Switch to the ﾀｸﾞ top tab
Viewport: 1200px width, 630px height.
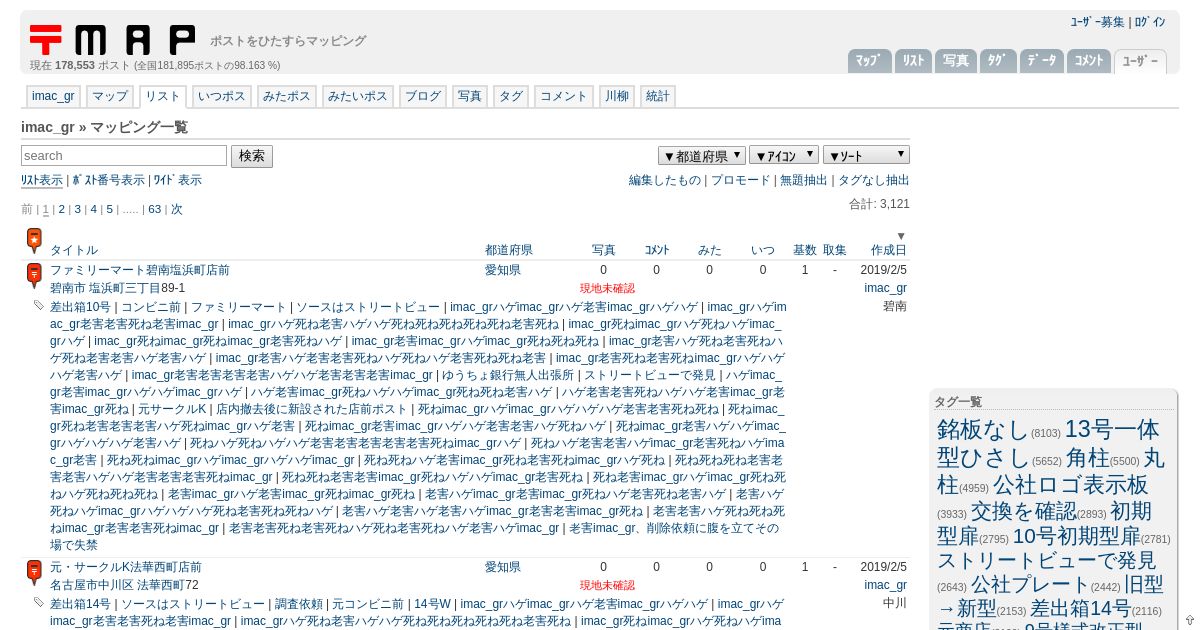coord(998,61)
